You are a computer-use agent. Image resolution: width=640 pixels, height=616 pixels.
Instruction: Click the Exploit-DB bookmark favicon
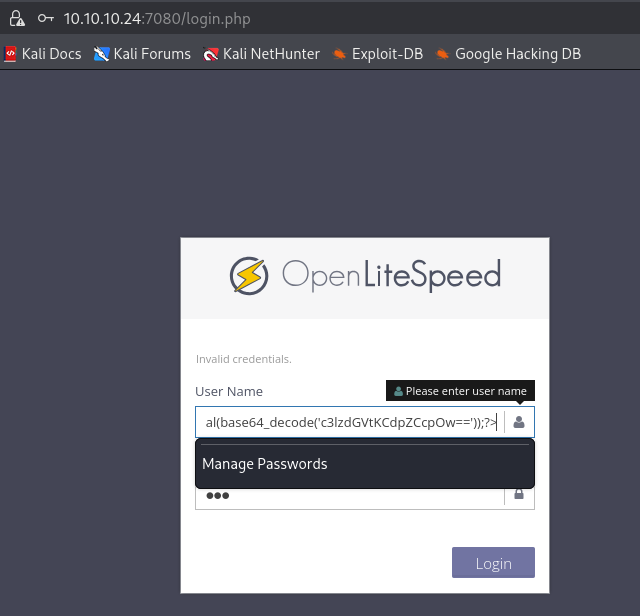(339, 54)
